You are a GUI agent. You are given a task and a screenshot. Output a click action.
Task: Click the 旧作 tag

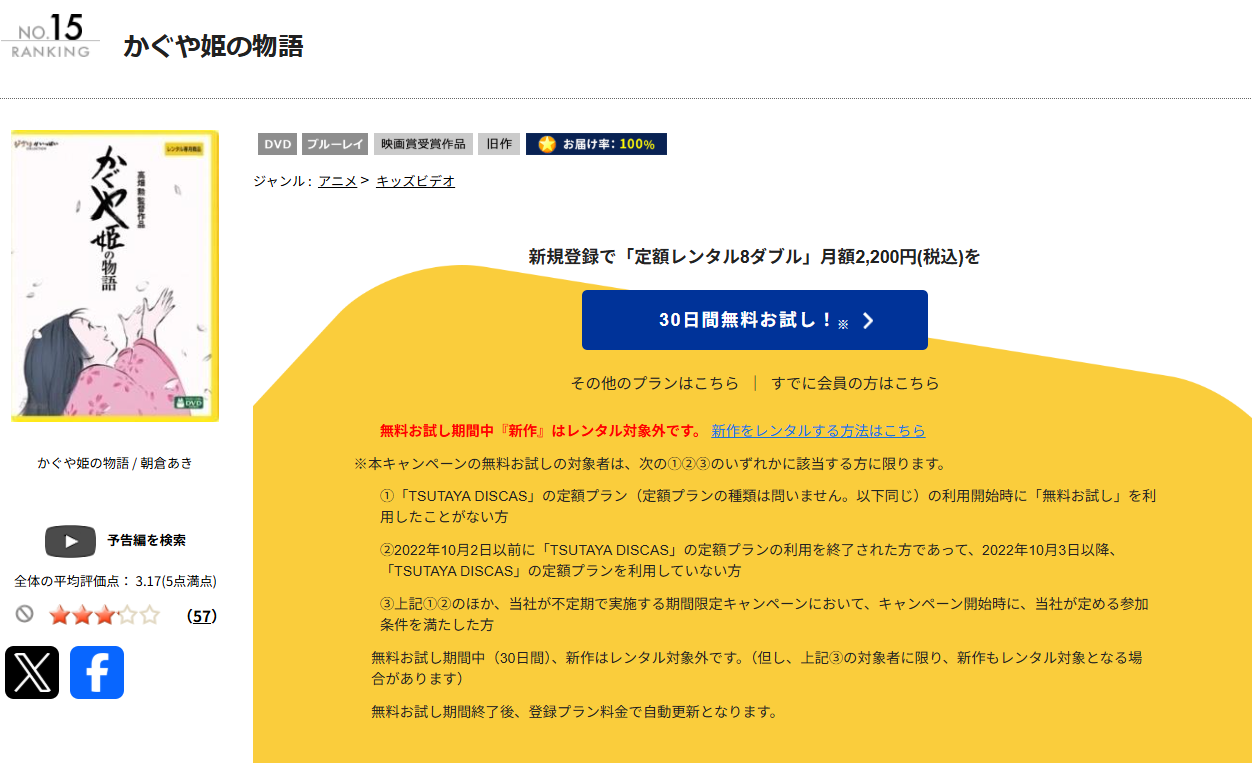(498, 144)
